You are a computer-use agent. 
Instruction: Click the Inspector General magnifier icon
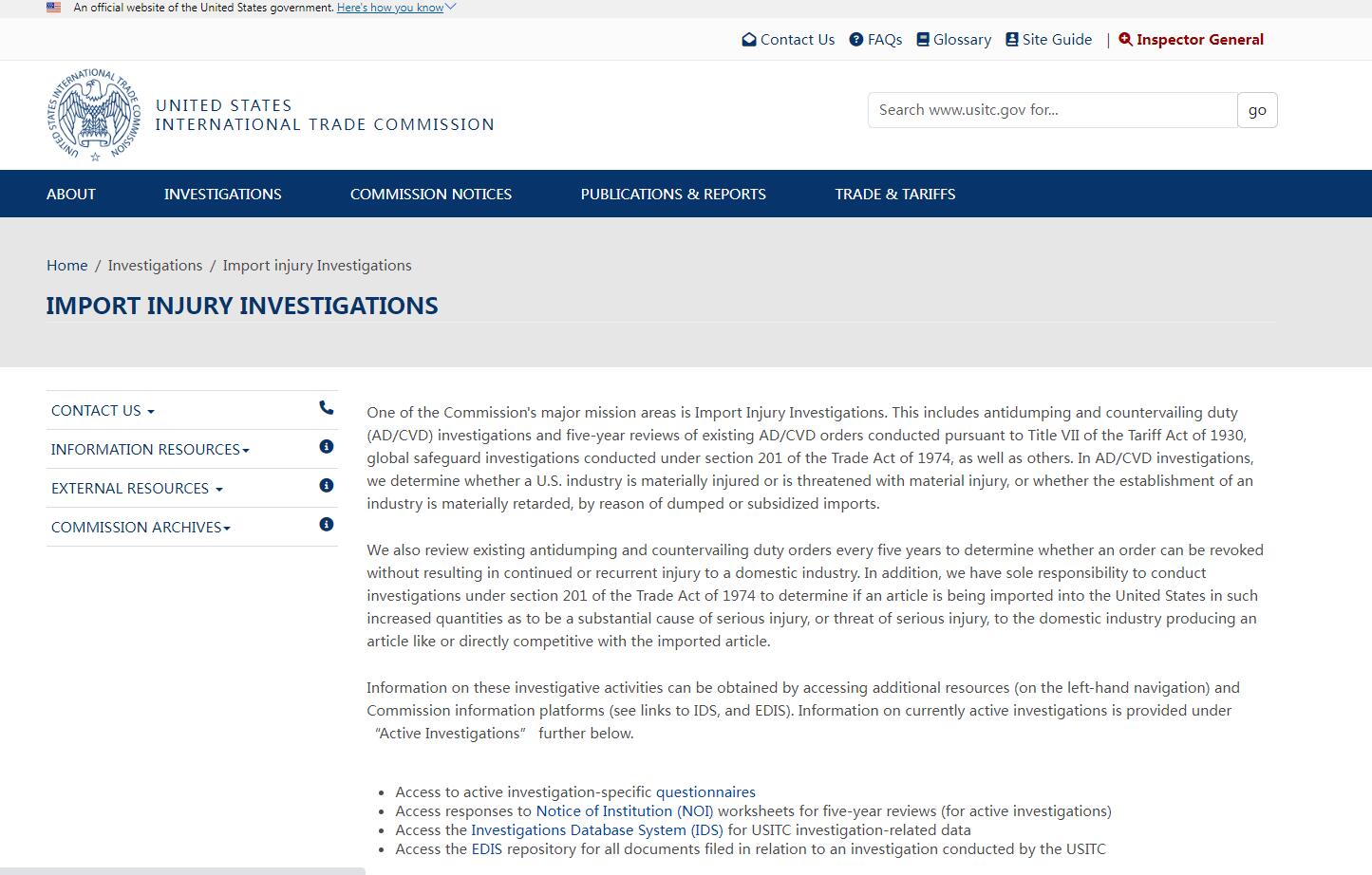pyautogui.click(x=1125, y=40)
